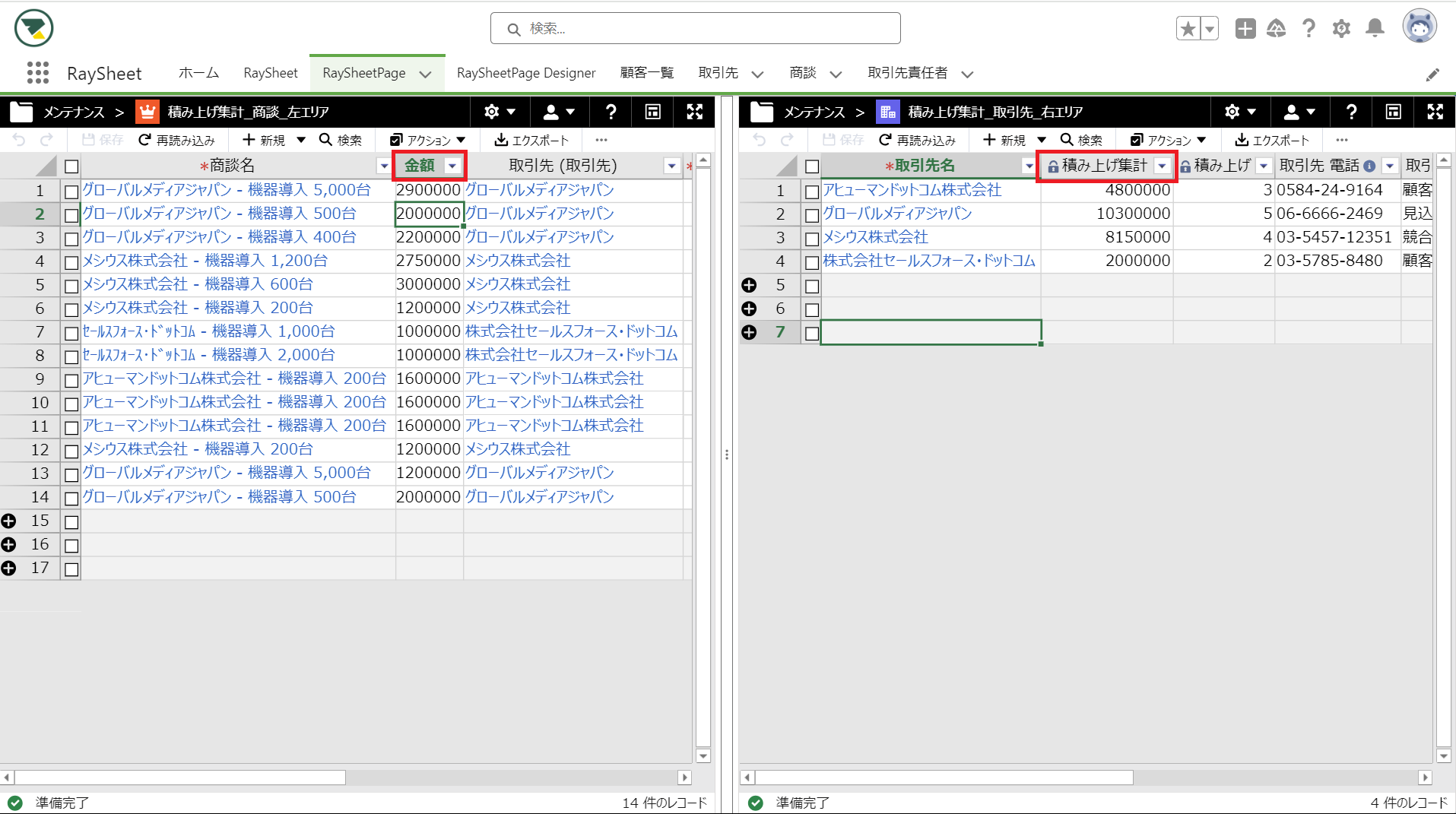Check right row 4 セールスフォース checkbox
Screen dimensions: 1456x814
coord(812,262)
